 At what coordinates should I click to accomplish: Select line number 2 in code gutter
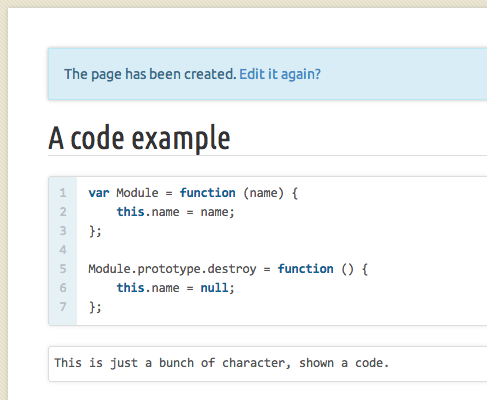coord(63,212)
